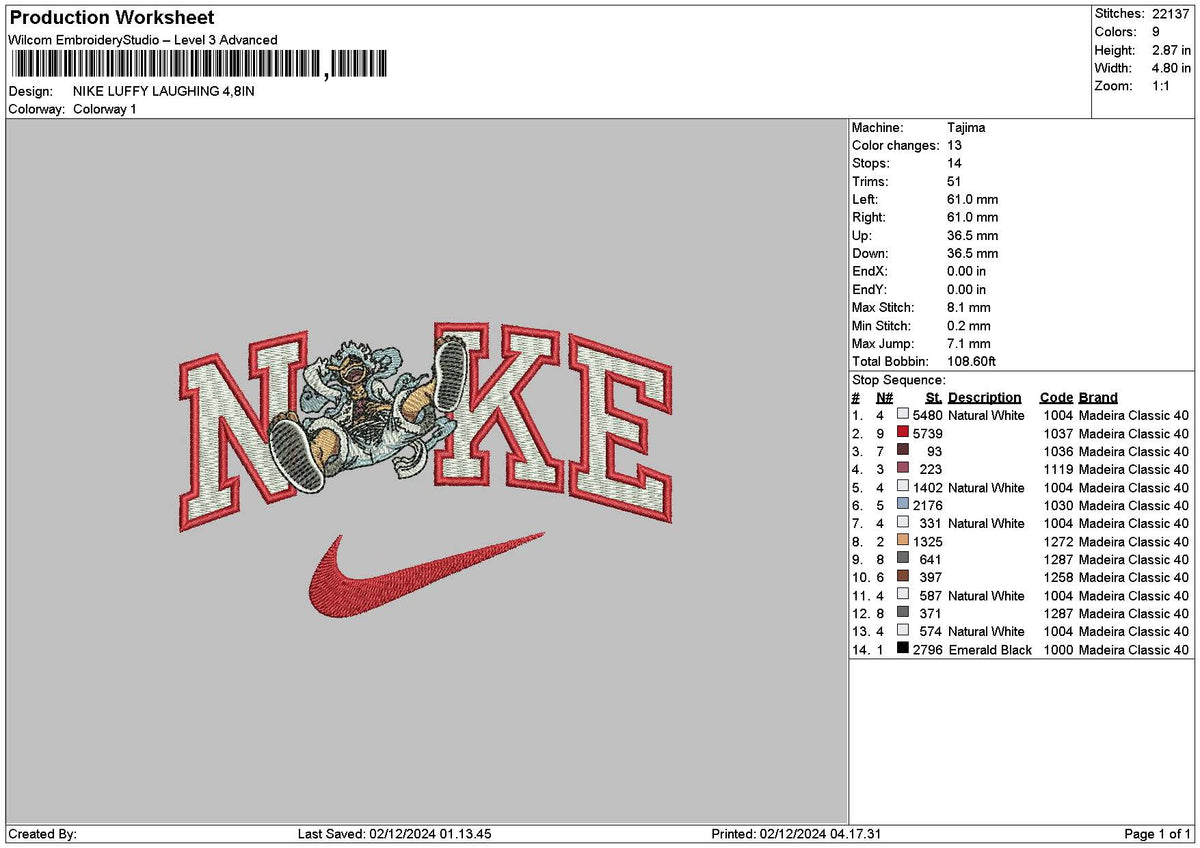Click the stitch count "2796"
Screen dimensions: 1200x848
point(927,650)
